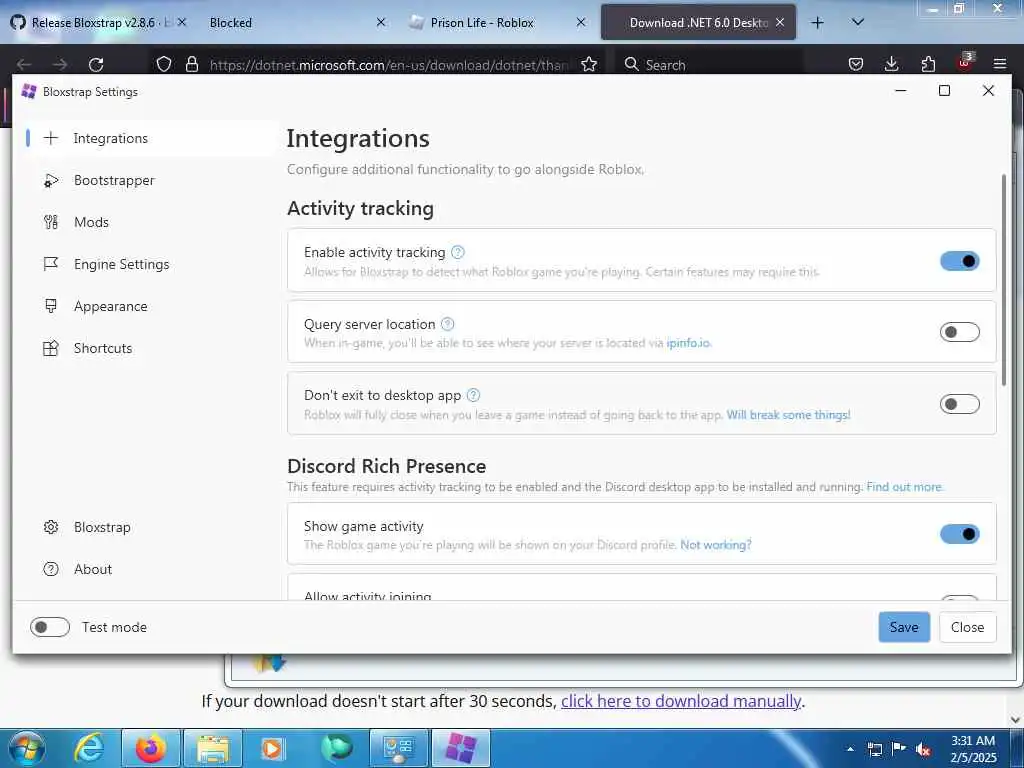
Task: Click the Appearance paintbrush icon
Action: [x=51, y=306]
